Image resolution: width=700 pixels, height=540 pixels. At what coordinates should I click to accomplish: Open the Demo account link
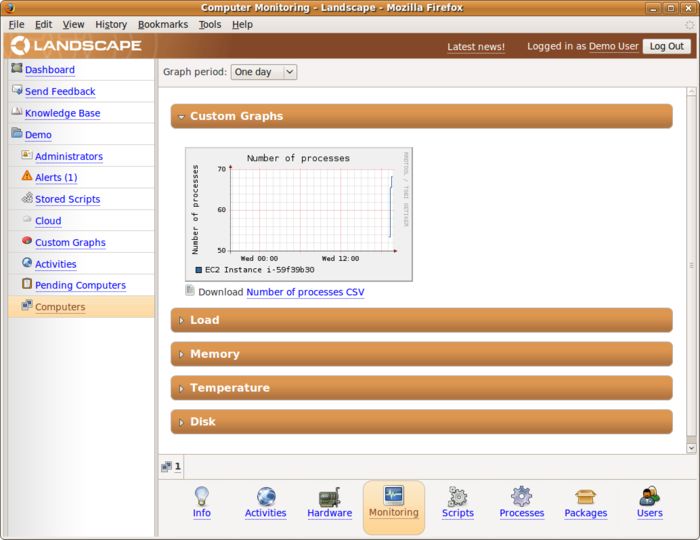tap(38, 135)
